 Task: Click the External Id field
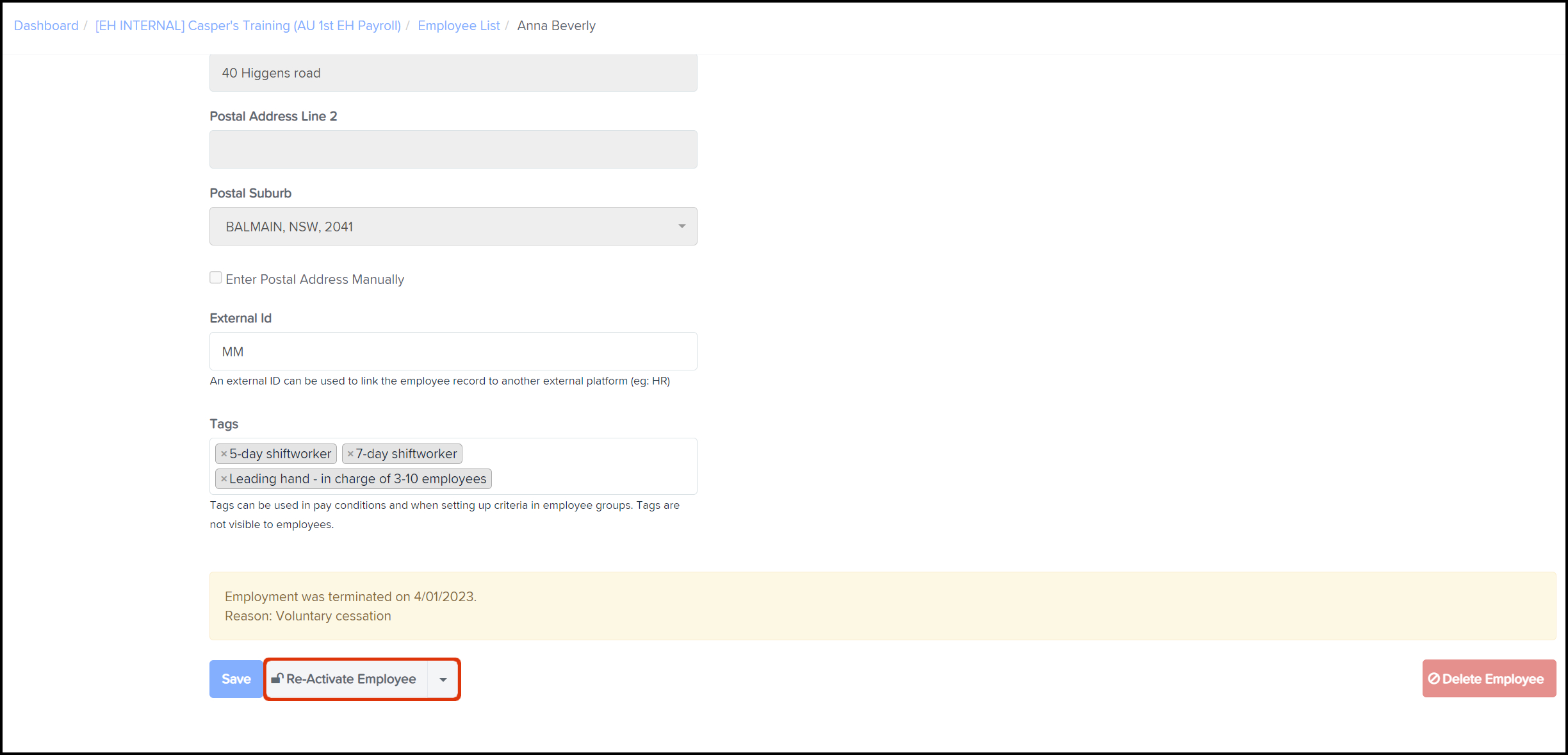[x=453, y=351]
